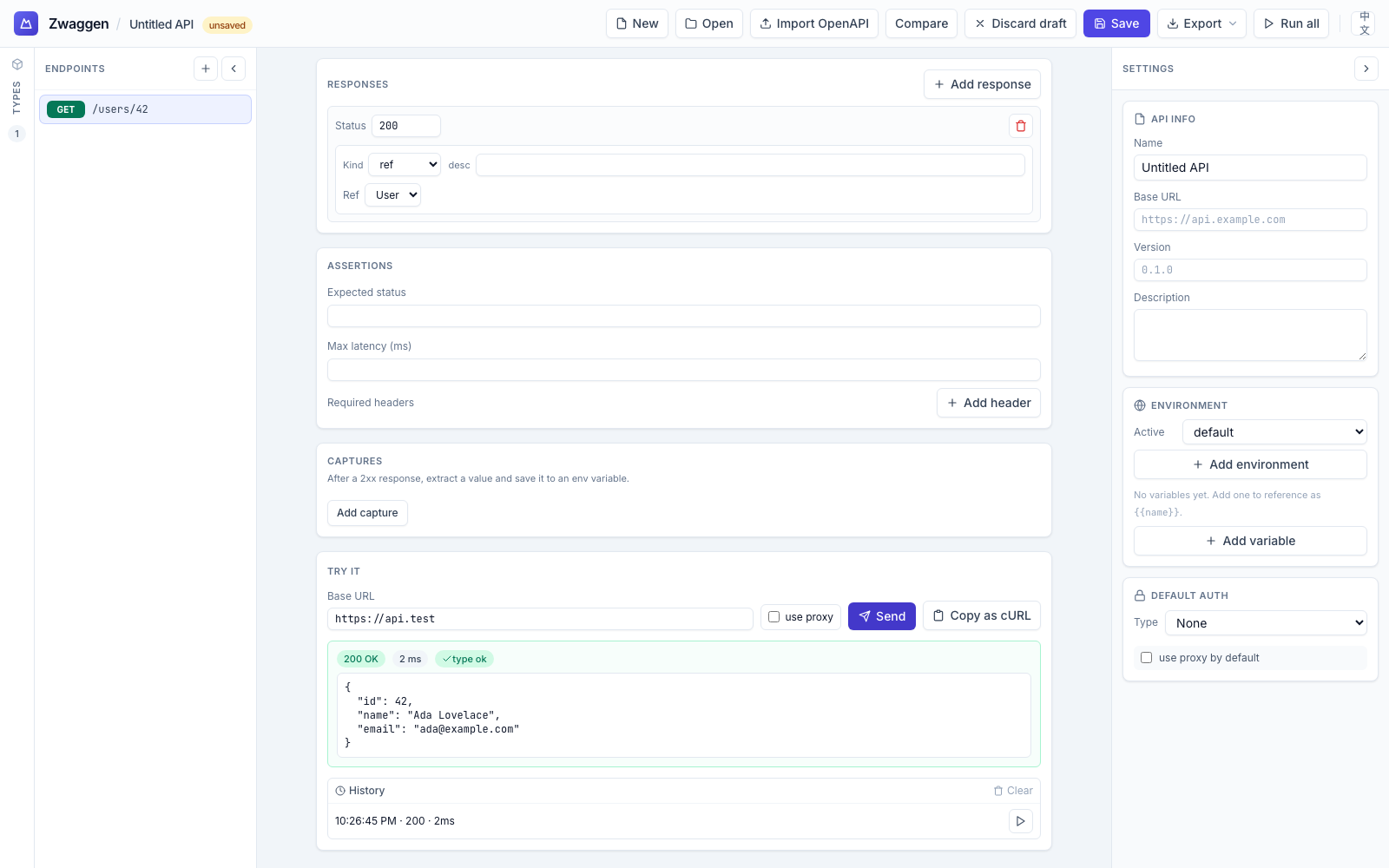The width and height of the screenshot is (1389, 868).
Task: Collapse the endpoints panel
Action: pos(234,69)
